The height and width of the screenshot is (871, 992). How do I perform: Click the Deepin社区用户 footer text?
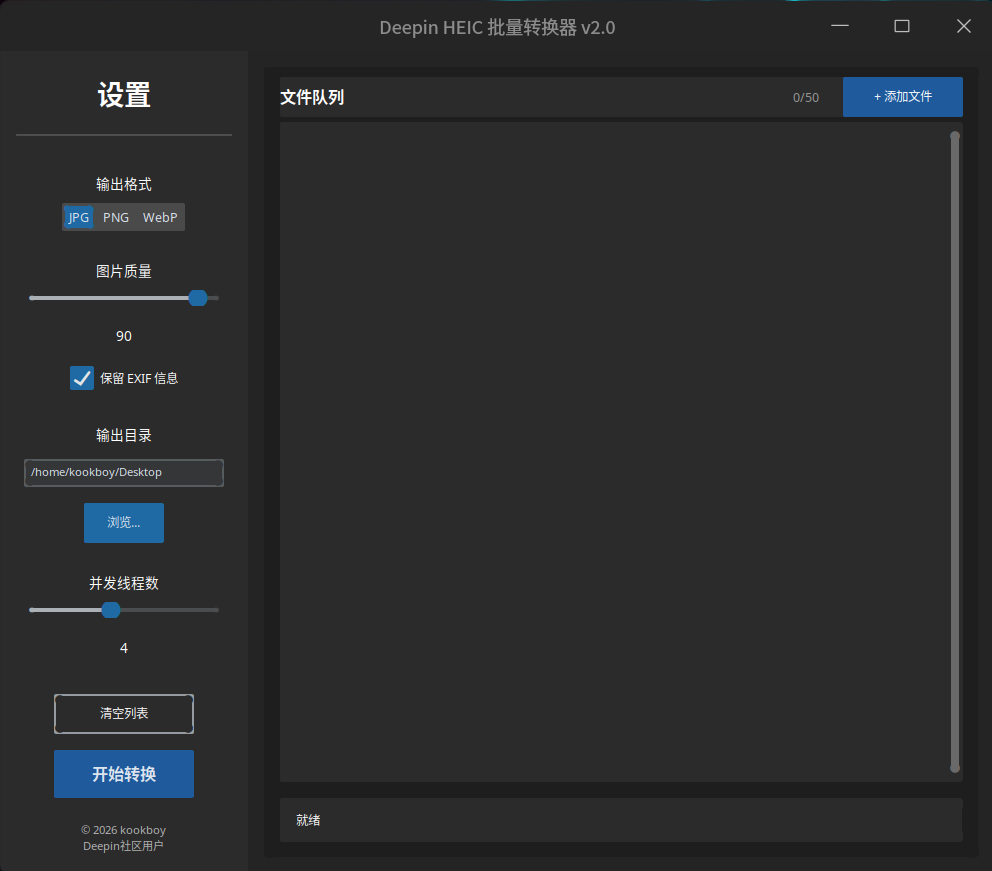[123, 846]
